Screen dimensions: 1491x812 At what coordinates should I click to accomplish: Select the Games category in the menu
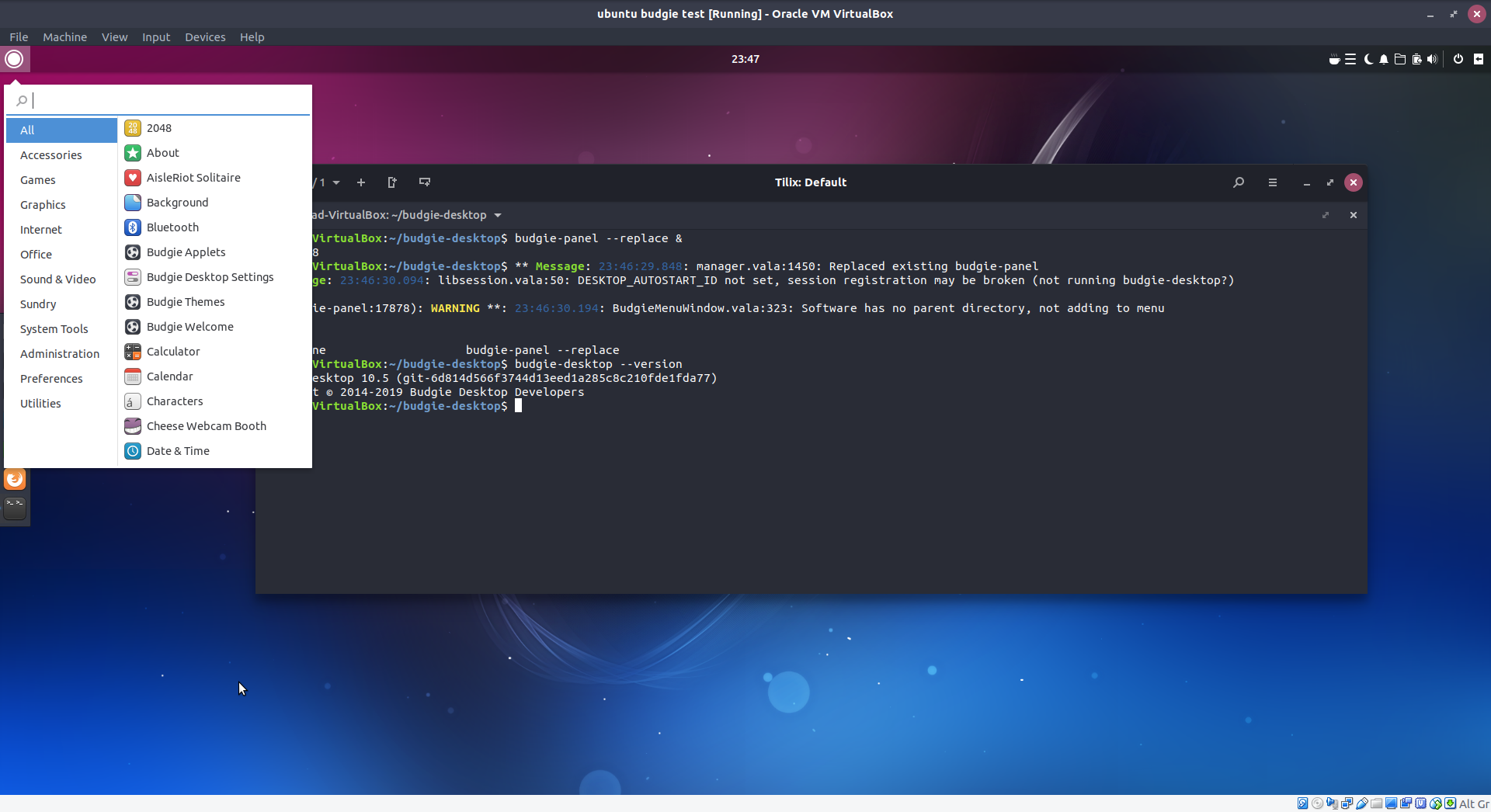pos(37,180)
